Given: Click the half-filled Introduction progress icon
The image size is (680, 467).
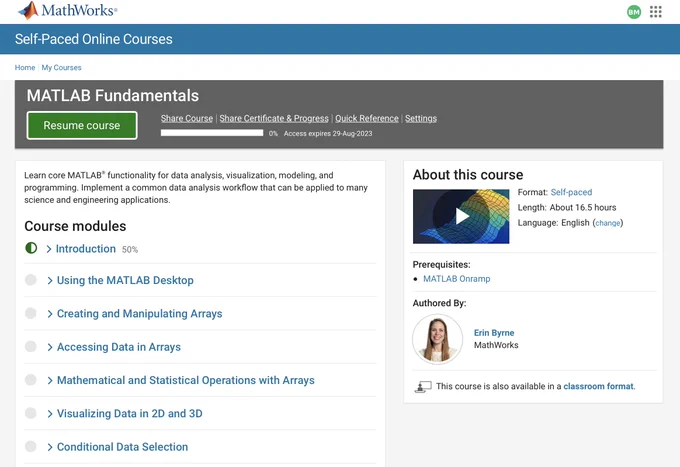Looking at the screenshot, I should click(x=31, y=248).
